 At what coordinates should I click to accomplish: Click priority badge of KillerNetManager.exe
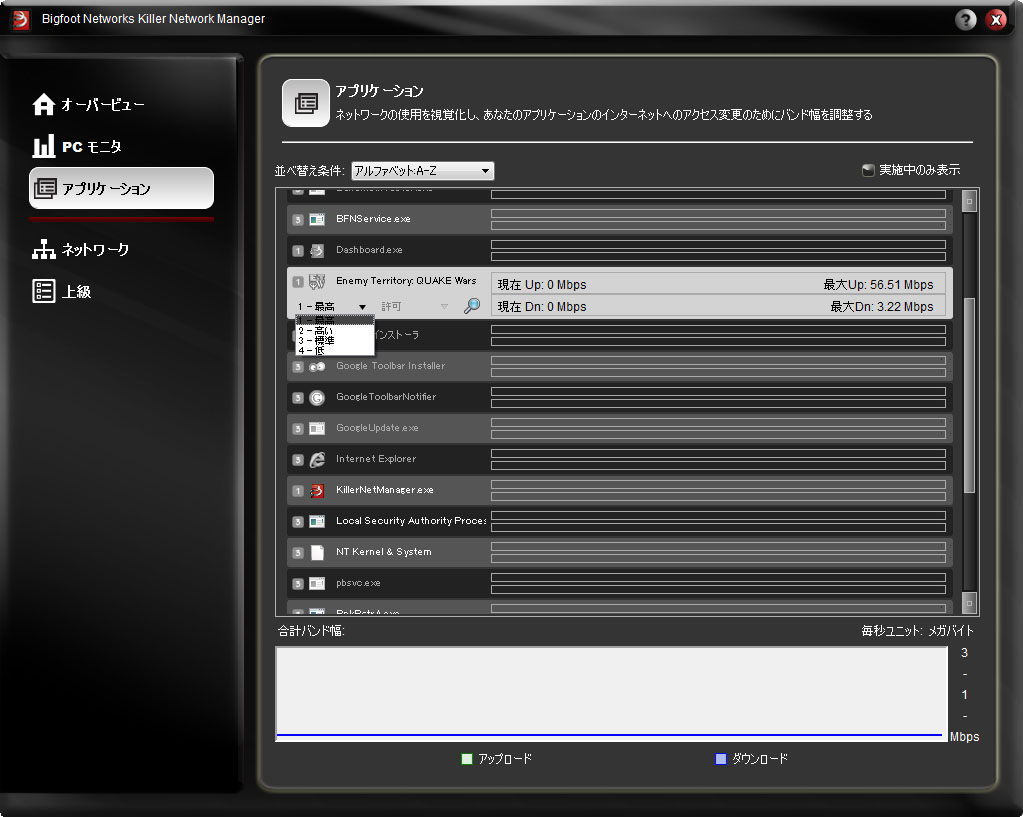pyautogui.click(x=298, y=491)
